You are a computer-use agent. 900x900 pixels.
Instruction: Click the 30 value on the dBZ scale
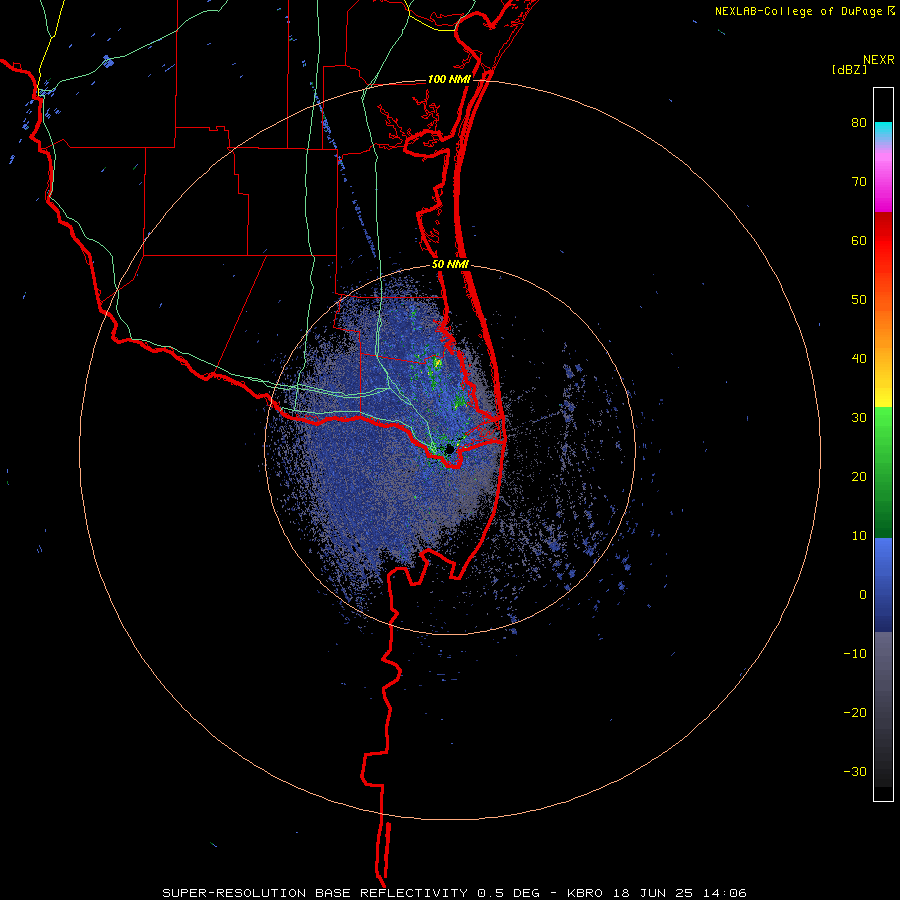[x=859, y=418]
